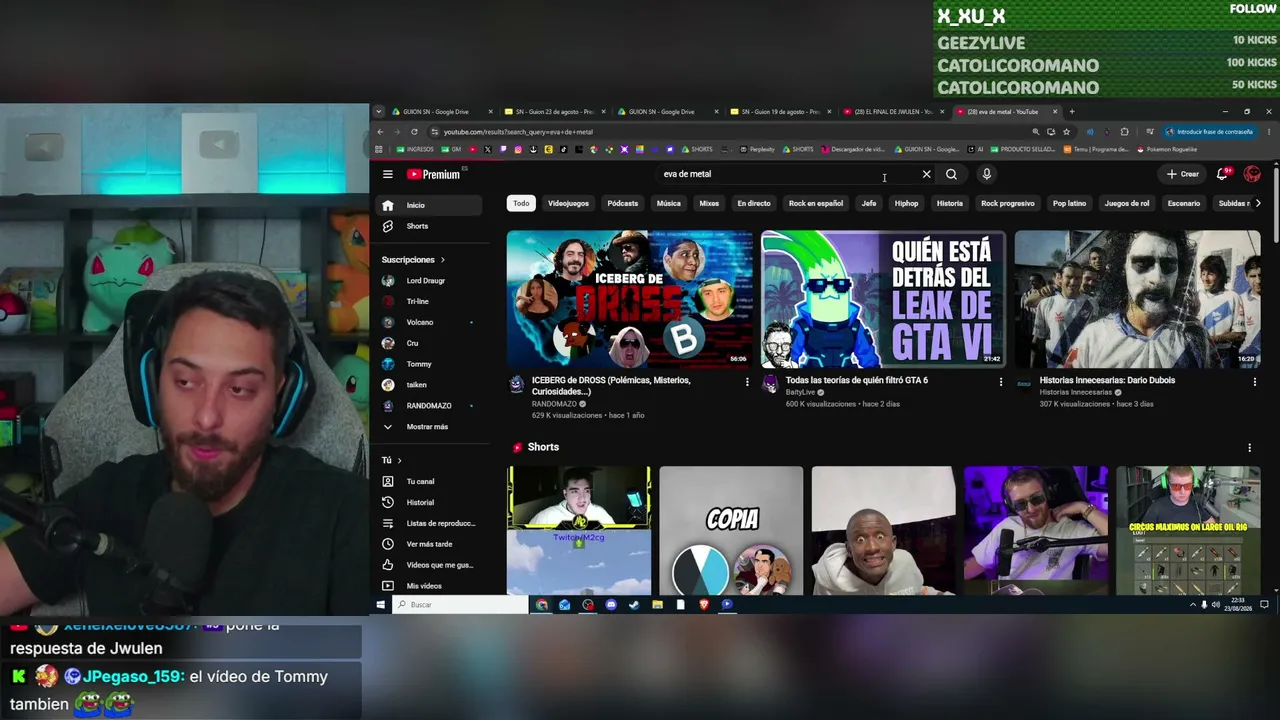
Task: Open the account avatar menu
Action: click(1252, 174)
